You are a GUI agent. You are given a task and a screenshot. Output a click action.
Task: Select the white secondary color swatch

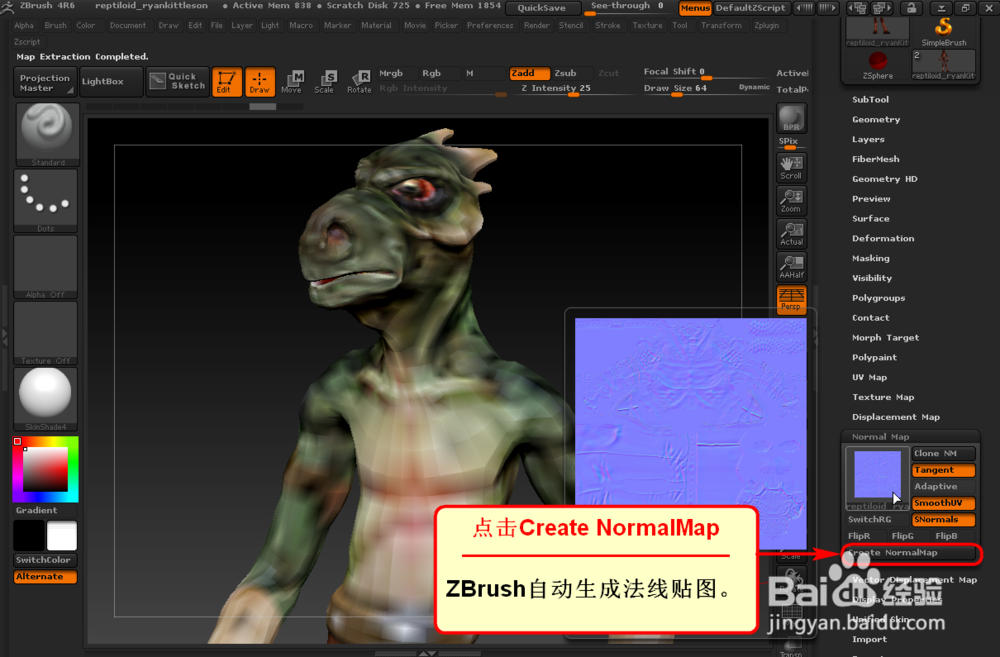click(62, 536)
